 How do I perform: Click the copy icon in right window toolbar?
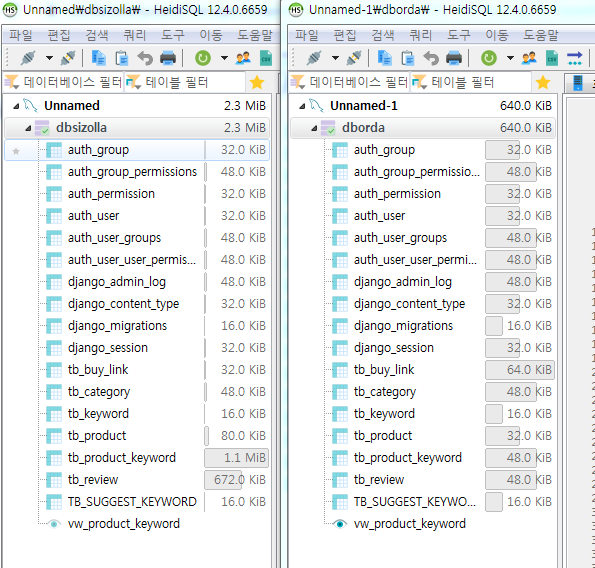pos(385,58)
